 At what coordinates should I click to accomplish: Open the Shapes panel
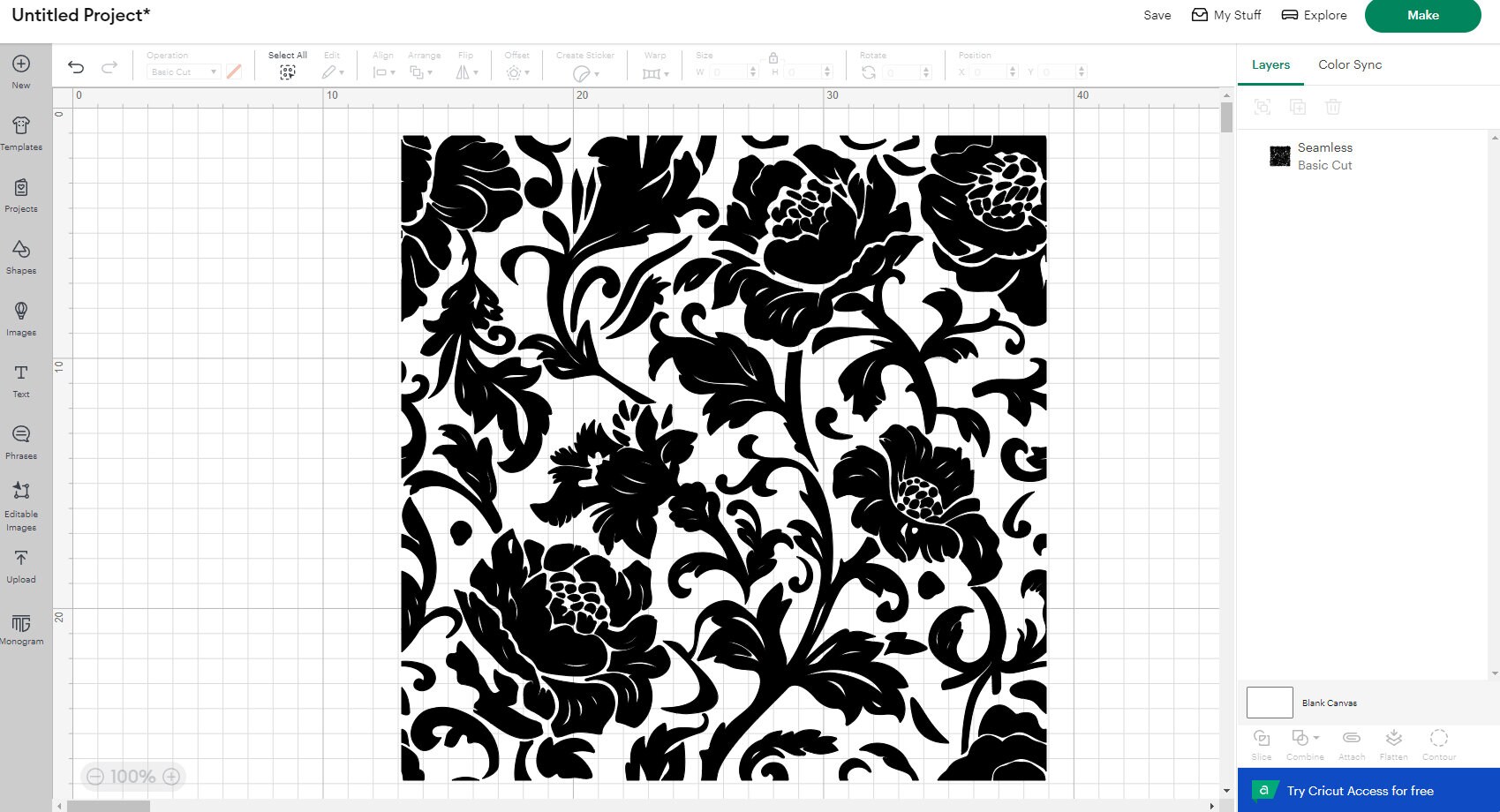[20, 256]
